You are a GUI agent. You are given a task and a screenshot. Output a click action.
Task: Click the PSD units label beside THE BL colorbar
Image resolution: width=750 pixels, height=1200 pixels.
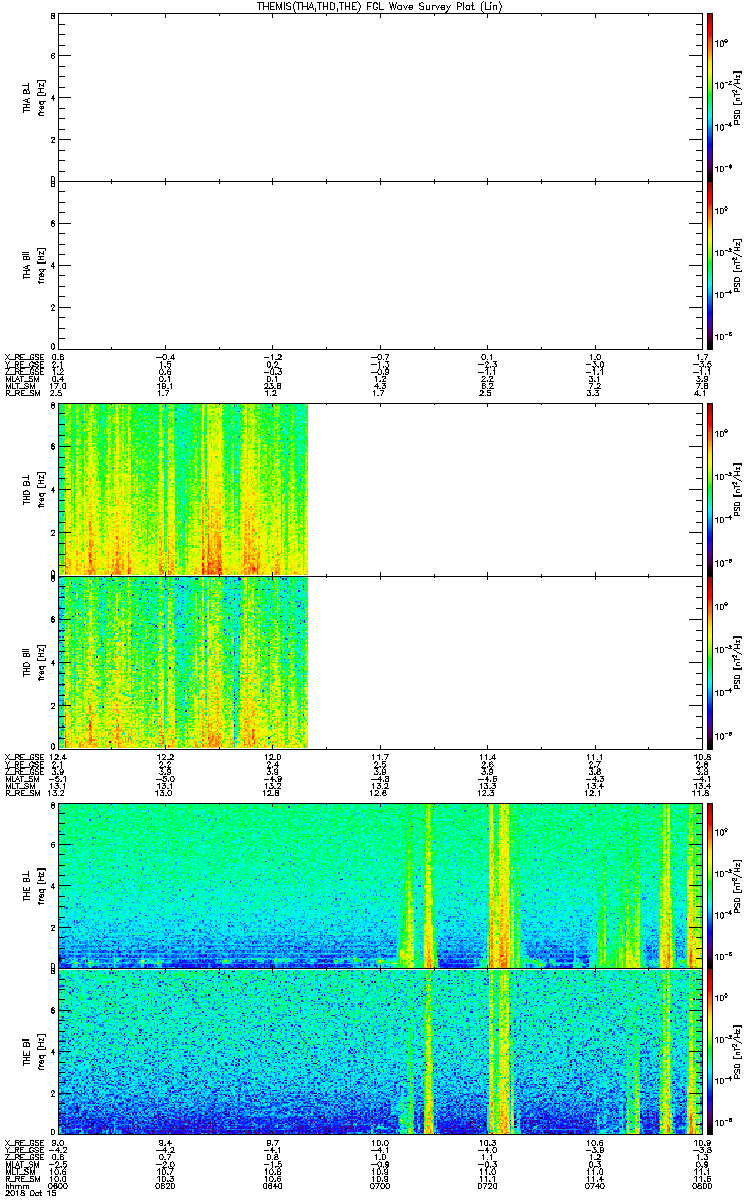tap(739, 885)
